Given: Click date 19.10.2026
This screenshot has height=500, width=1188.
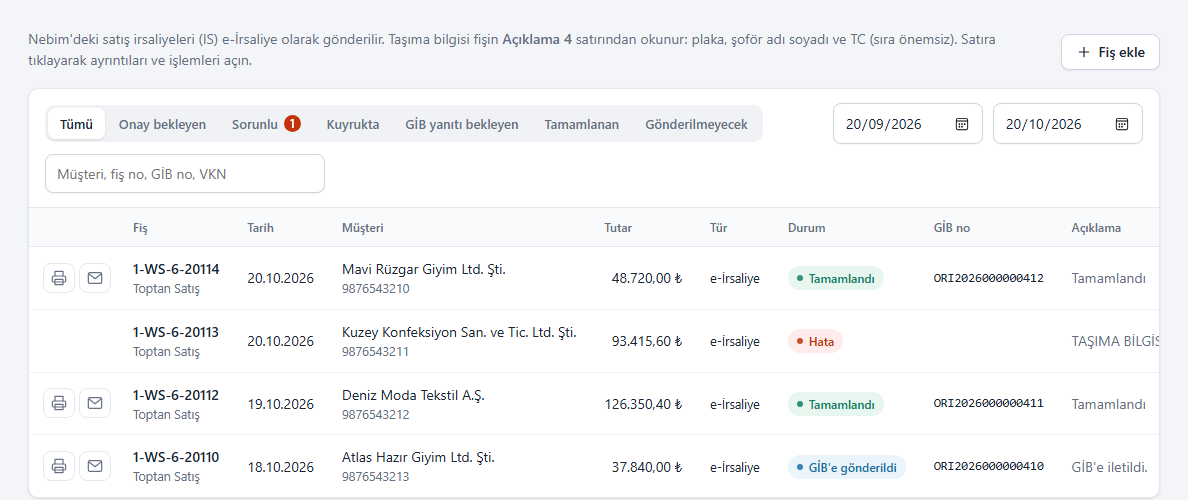Looking at the screenshot, I should 280,404.
